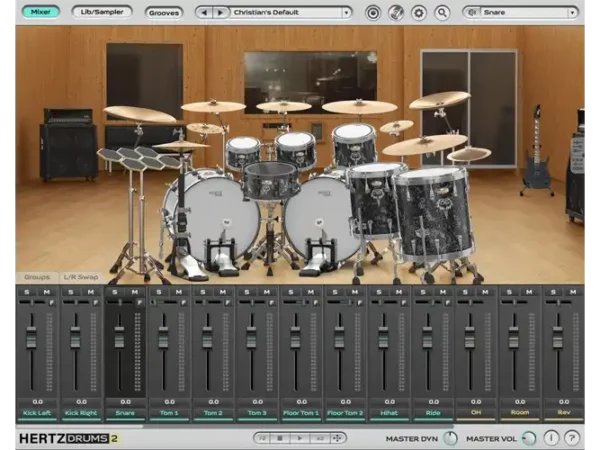Screen dimensions: 600x450
Task: Click the Kick Left volume fader
Action: [32, 338]
